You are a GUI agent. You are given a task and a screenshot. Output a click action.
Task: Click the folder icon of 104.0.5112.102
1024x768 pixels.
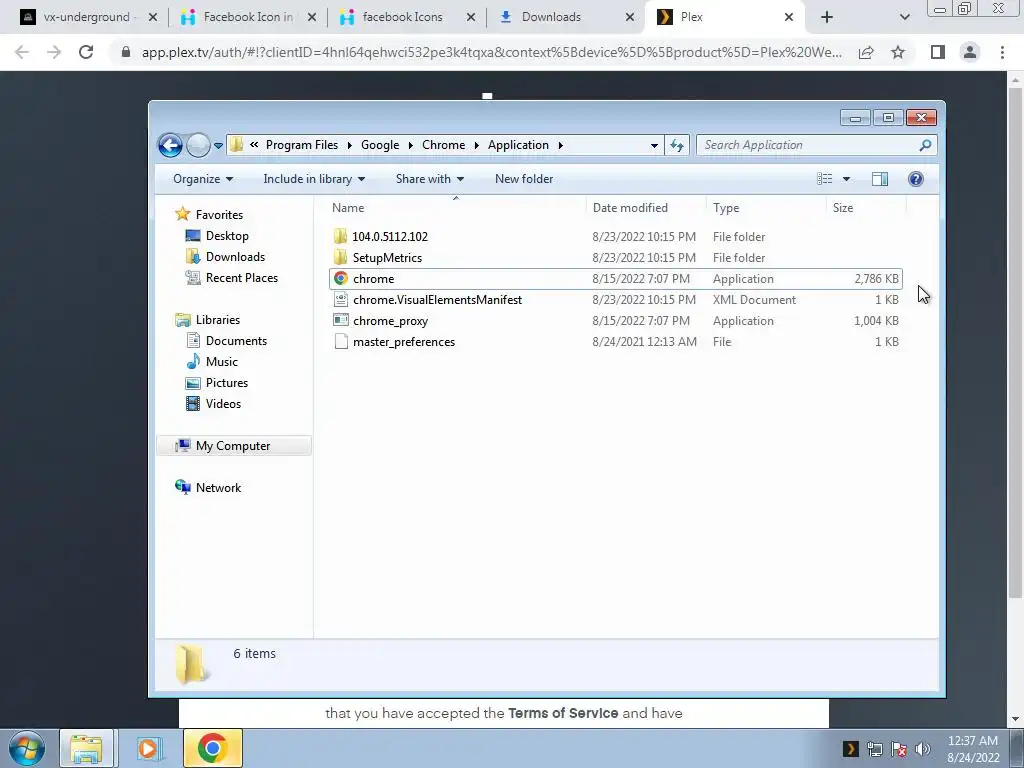click(x=340, y=236)
